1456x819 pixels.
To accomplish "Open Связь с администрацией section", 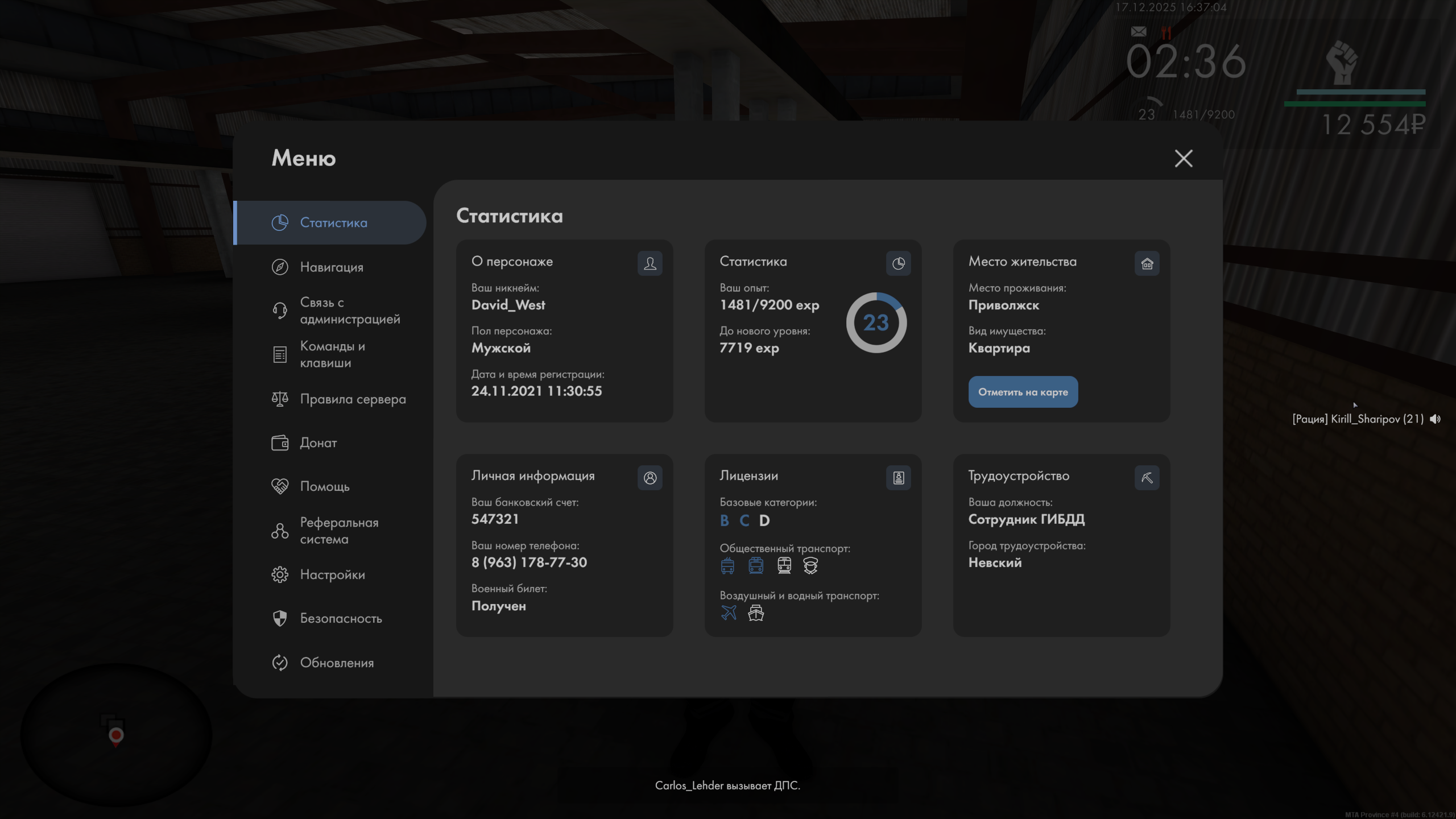I will coord(349,311).
